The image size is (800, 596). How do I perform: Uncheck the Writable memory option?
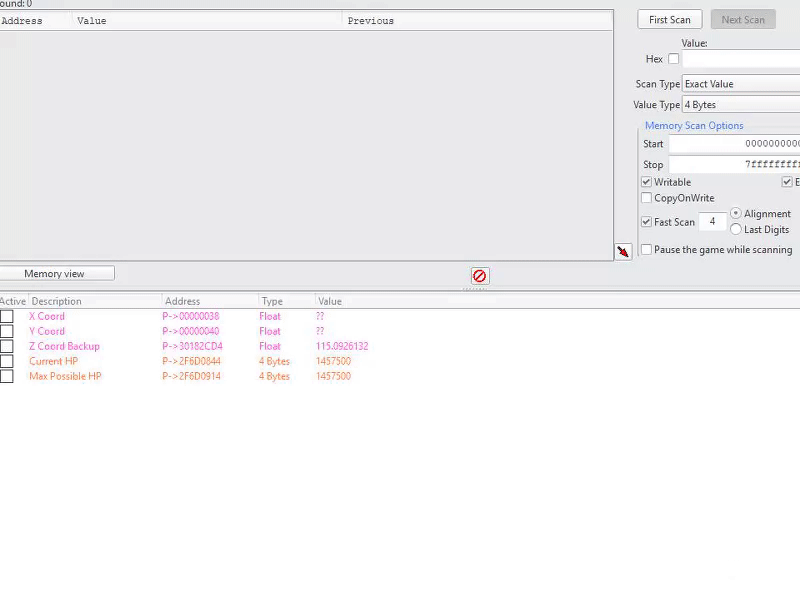tap(648, 182)
